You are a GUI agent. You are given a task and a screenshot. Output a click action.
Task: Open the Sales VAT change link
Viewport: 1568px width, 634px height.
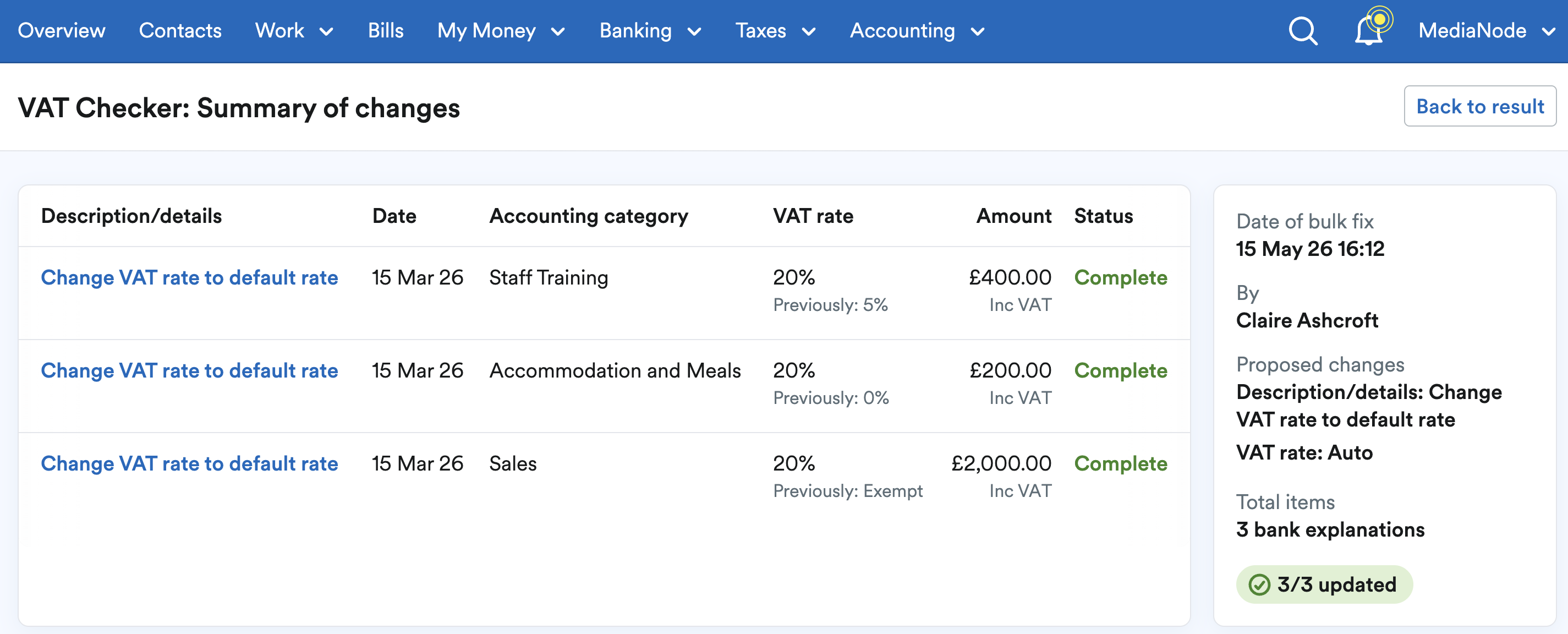[189, 464]
